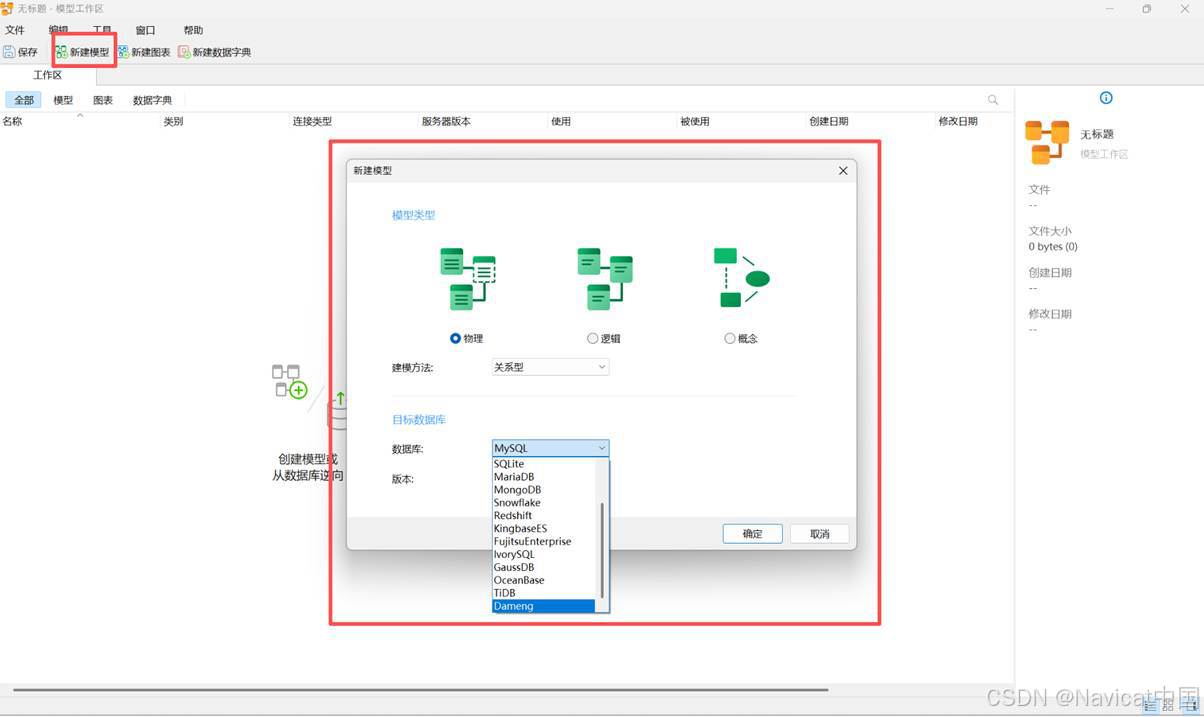Switch to grid view icon in status bar

click(1168, 706)
